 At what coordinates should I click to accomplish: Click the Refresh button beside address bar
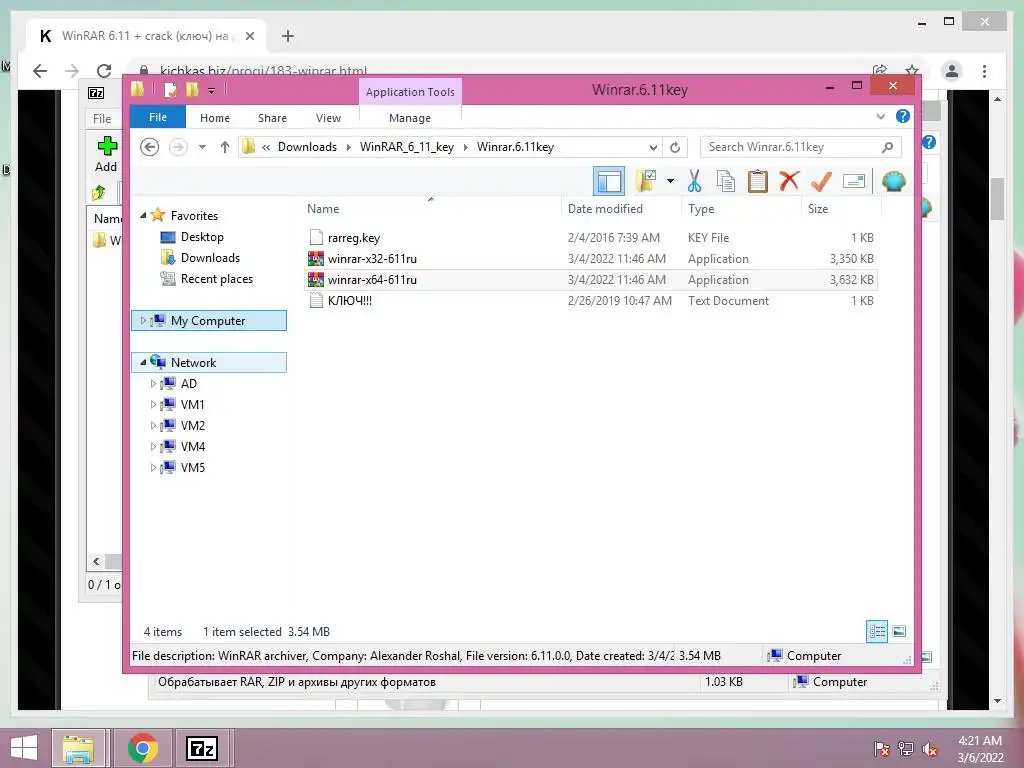pos(675,147)
